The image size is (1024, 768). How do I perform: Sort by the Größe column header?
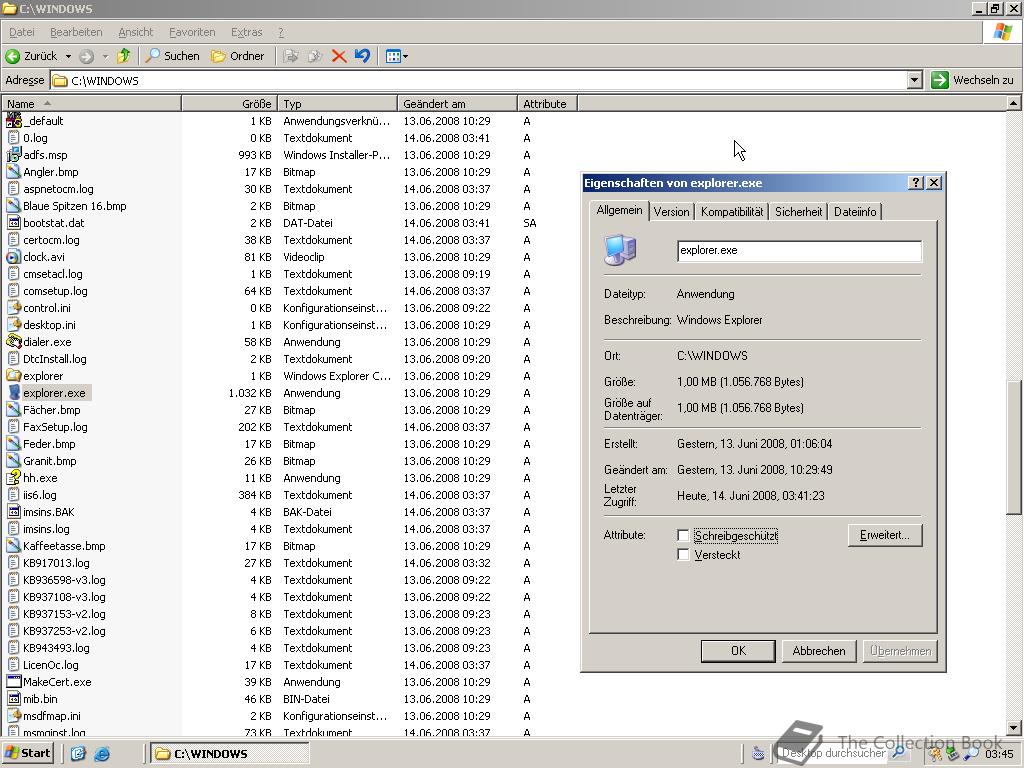pyautogui.click(x=229, y=104)
